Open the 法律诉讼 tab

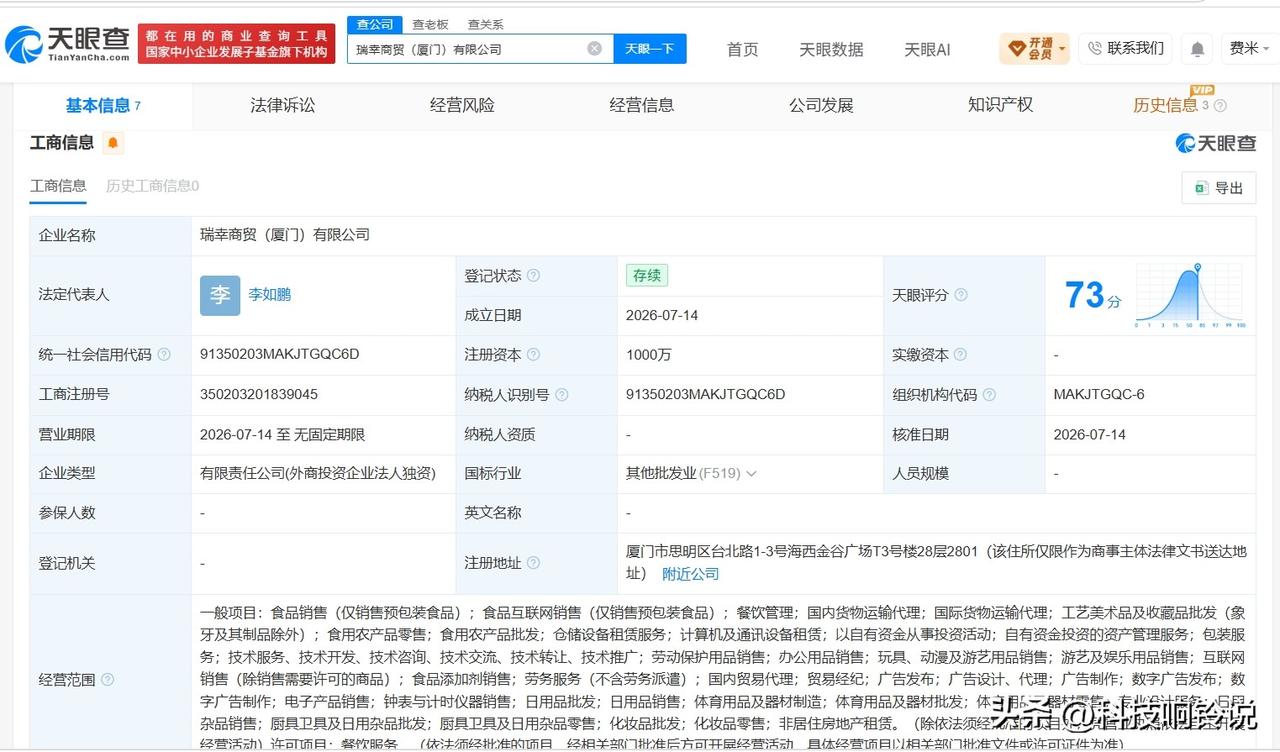pyautogui.click(x=282, y=105)
